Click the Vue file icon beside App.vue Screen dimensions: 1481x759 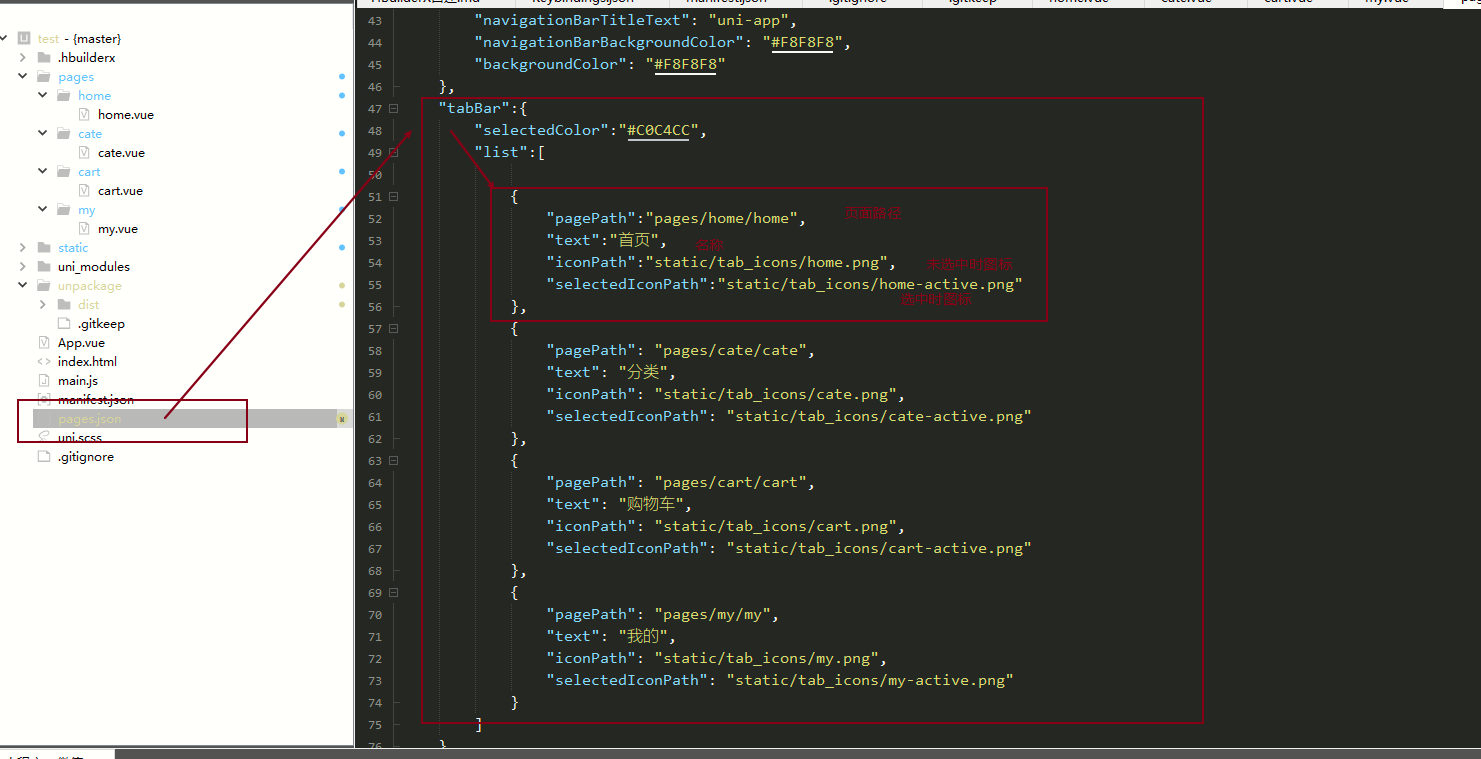click(x=43, y=343)
